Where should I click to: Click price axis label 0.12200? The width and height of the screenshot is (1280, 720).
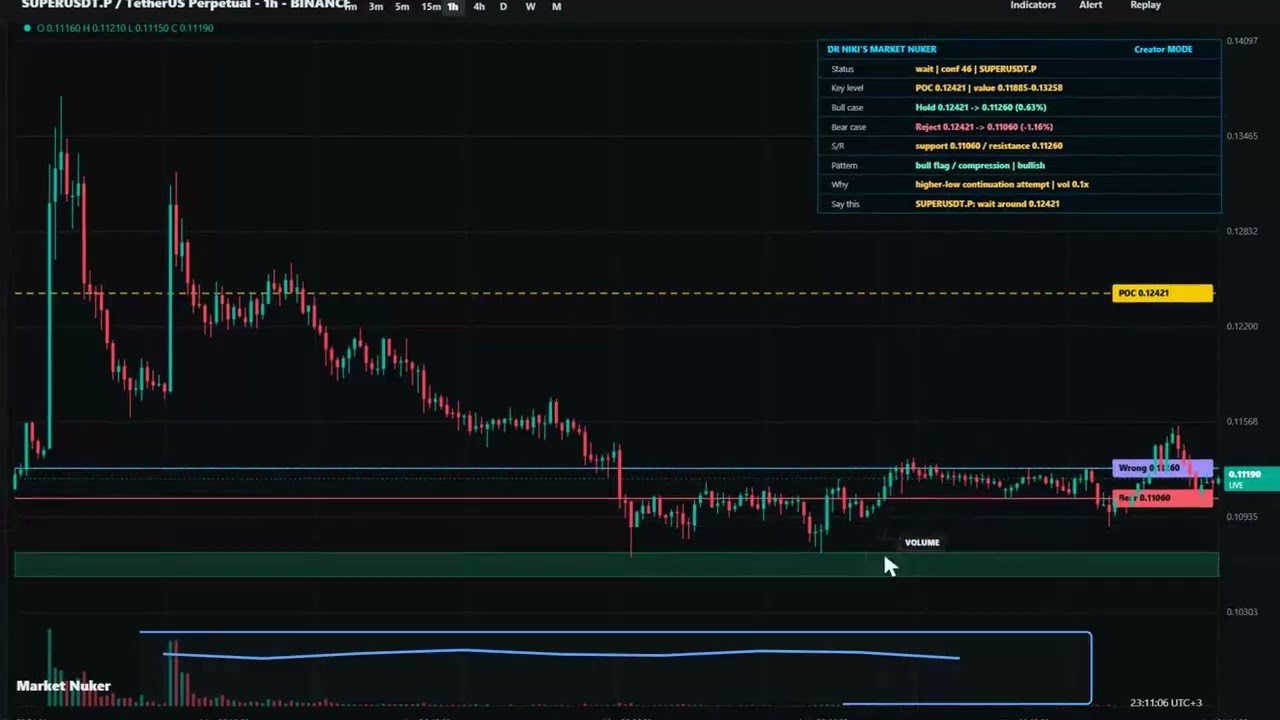point(1242,326)
